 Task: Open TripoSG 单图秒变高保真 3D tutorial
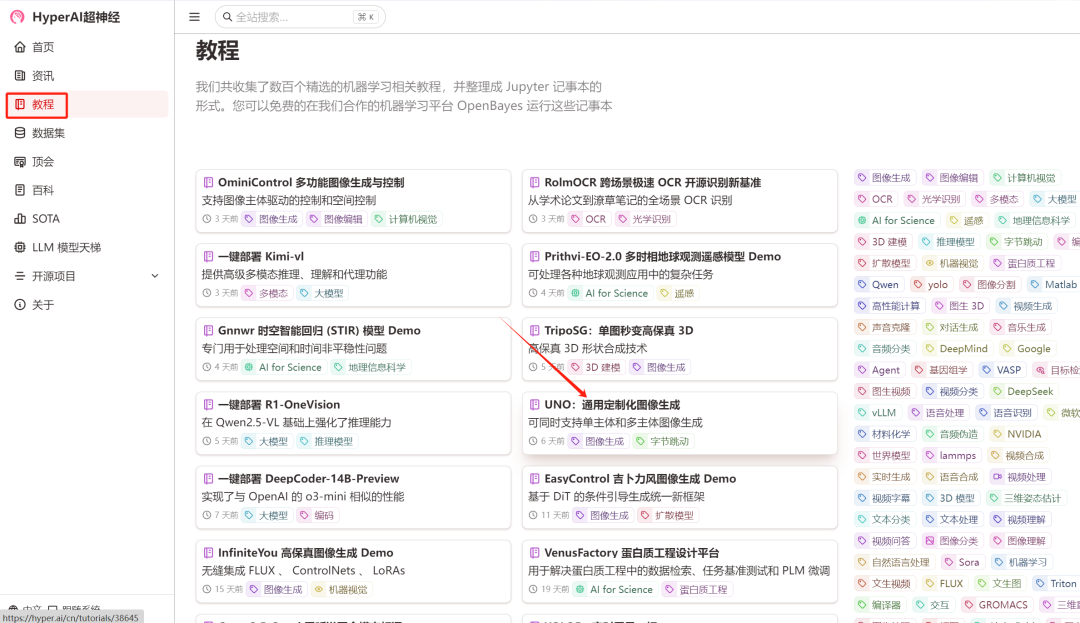[618, 331]
